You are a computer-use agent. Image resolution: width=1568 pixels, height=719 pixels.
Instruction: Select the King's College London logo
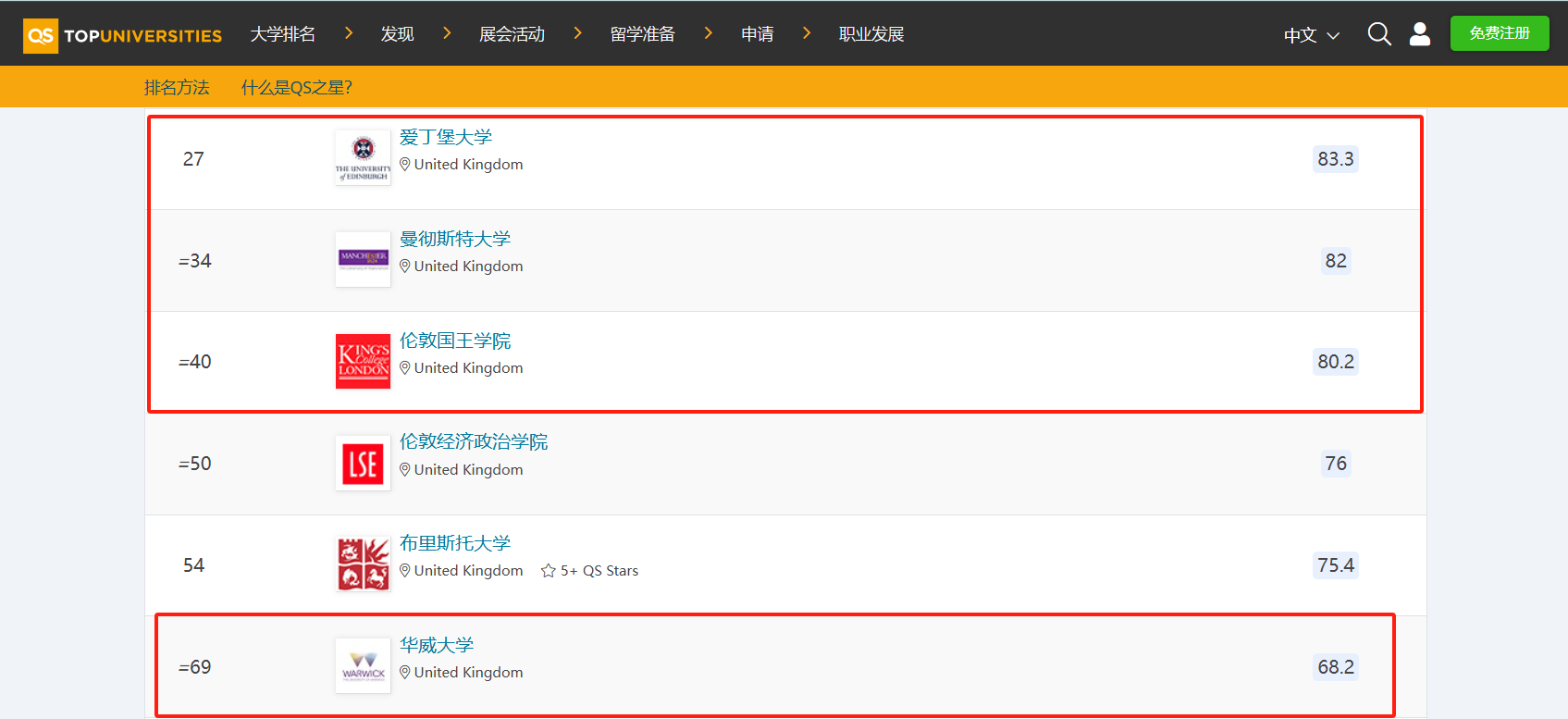363,361
